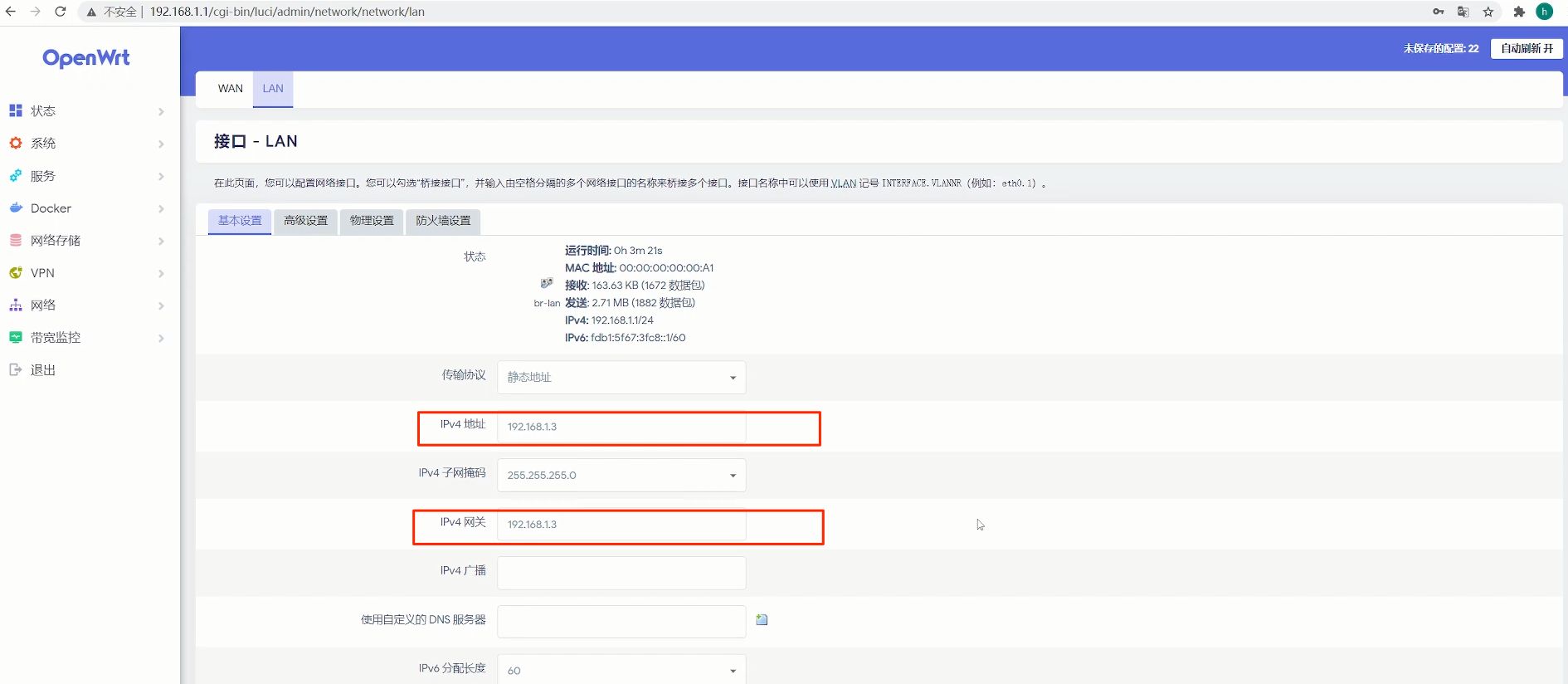Click the add DNS server icon
1568x684 pixels.
click(x=762, y=619)
